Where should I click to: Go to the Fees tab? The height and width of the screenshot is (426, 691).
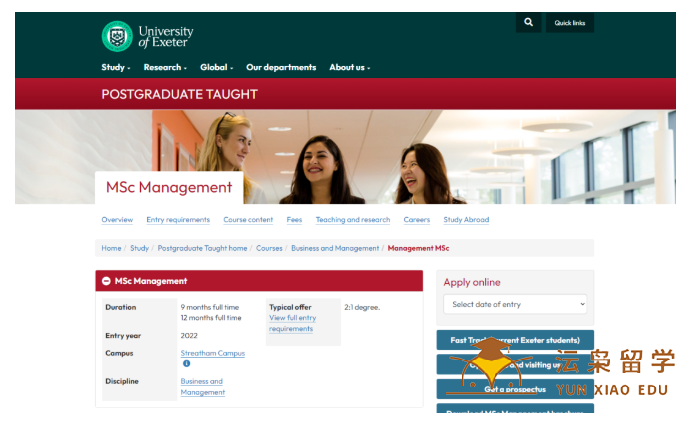294,219
